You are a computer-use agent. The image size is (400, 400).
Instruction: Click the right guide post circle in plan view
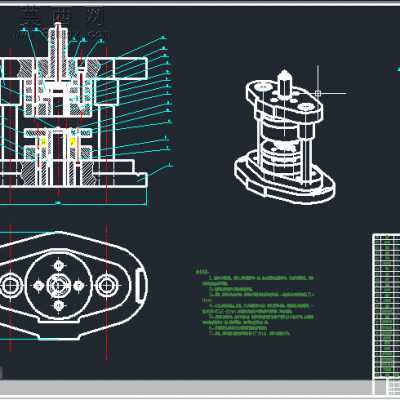106,285
